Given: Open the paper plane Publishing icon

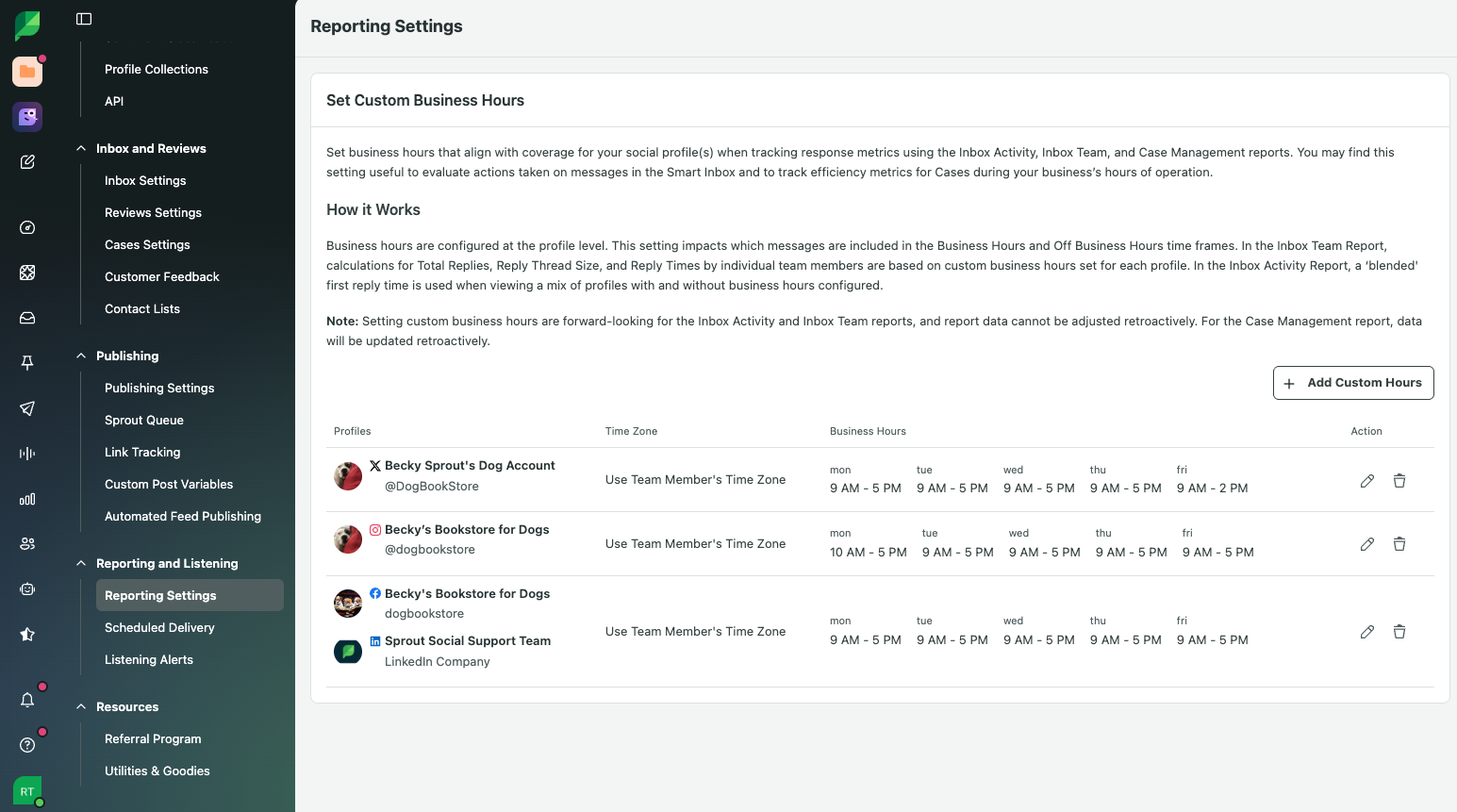Looking at the screenshot, I should click(x=27, y=408).
